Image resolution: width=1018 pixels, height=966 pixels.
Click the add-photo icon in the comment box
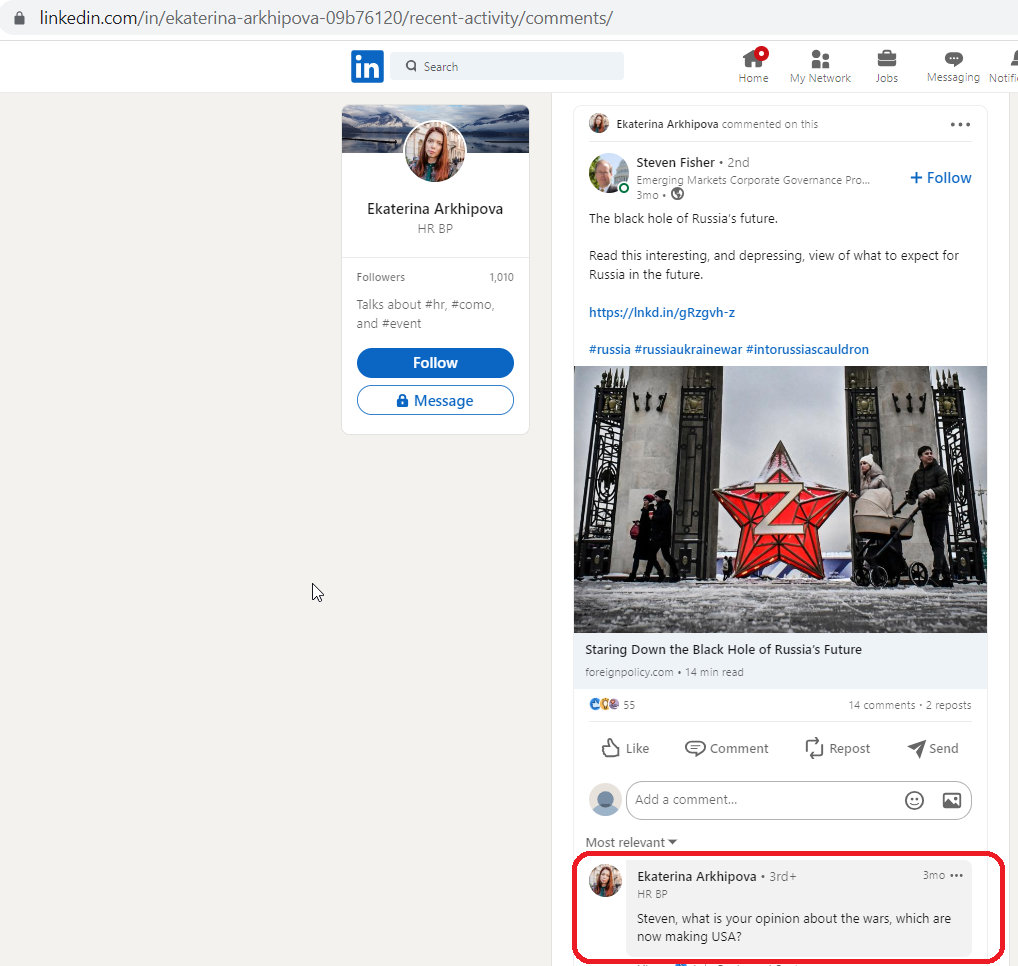point(952,800)
